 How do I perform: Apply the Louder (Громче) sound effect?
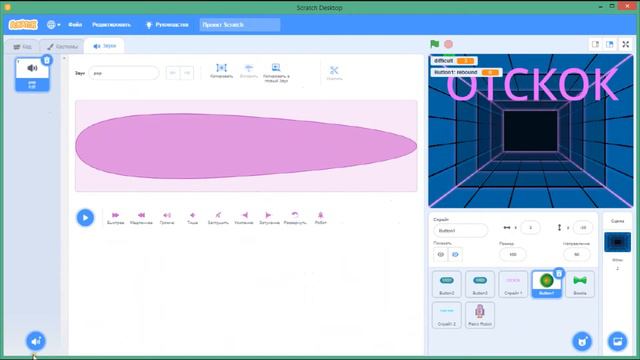coord(167,218)
